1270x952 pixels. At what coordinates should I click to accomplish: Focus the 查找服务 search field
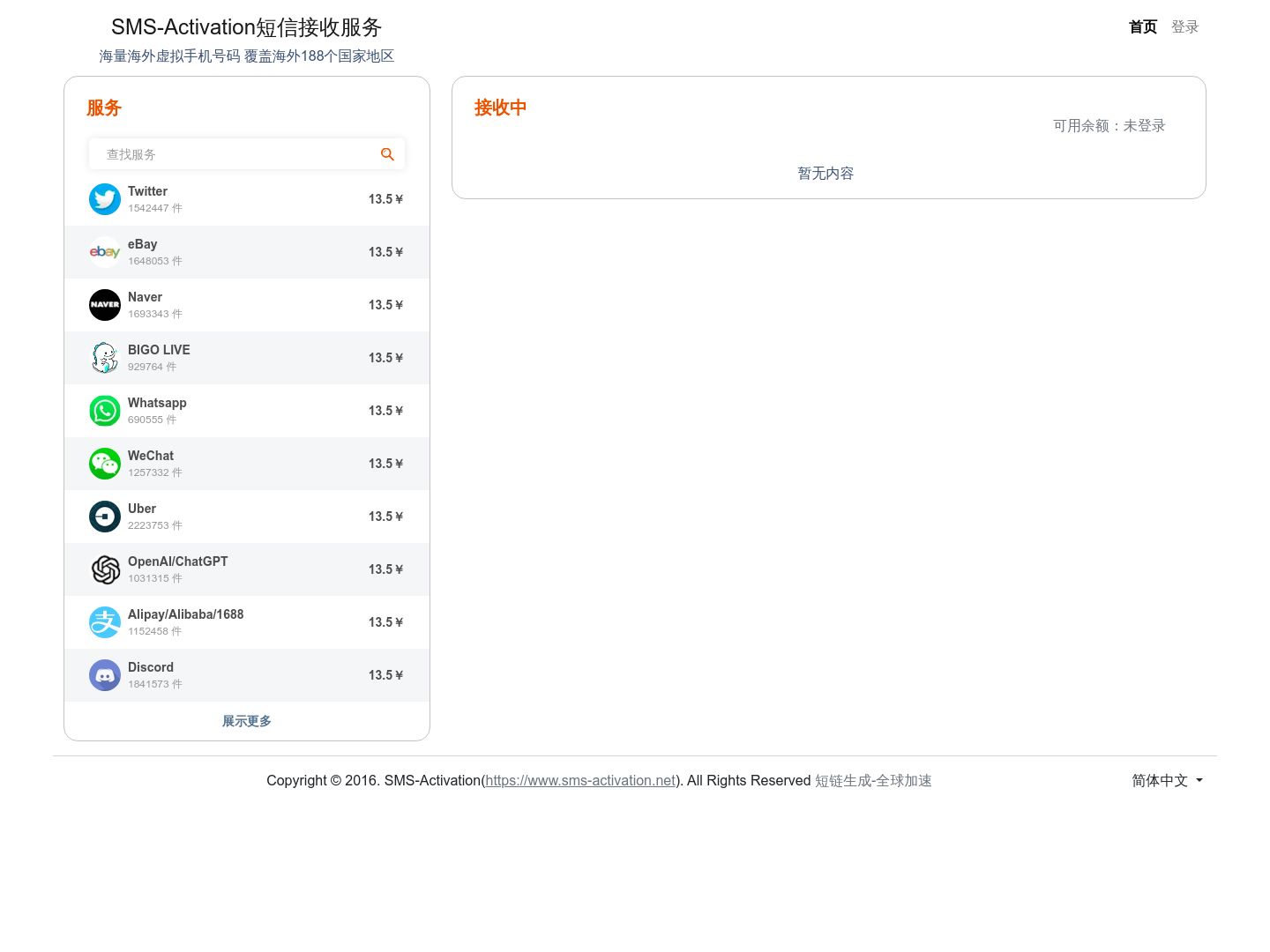point(247,154)
